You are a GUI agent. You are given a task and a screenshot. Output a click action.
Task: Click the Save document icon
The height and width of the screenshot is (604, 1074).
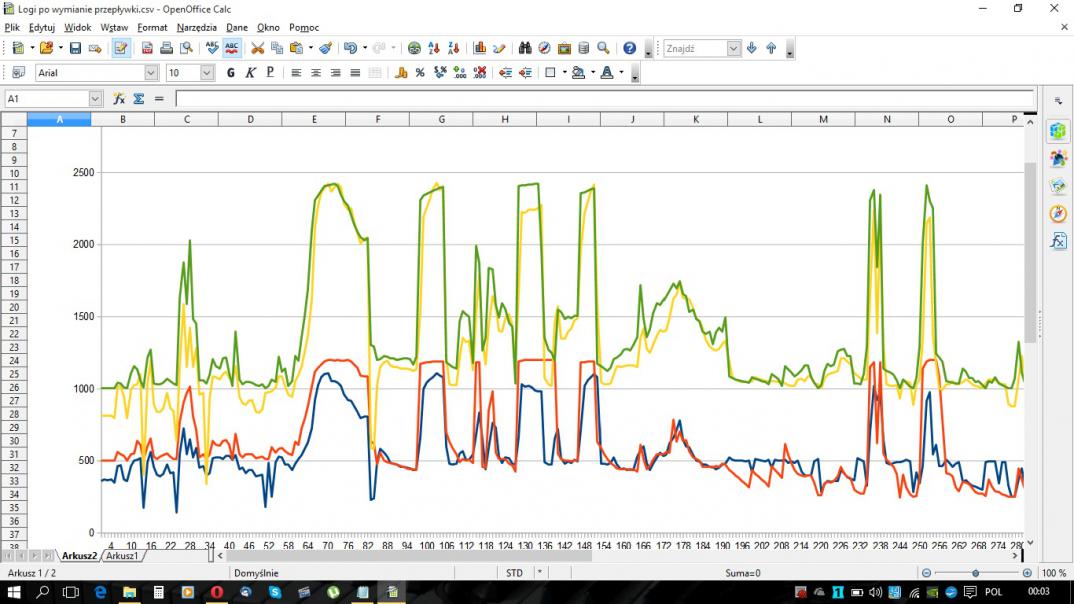(75, 48)
